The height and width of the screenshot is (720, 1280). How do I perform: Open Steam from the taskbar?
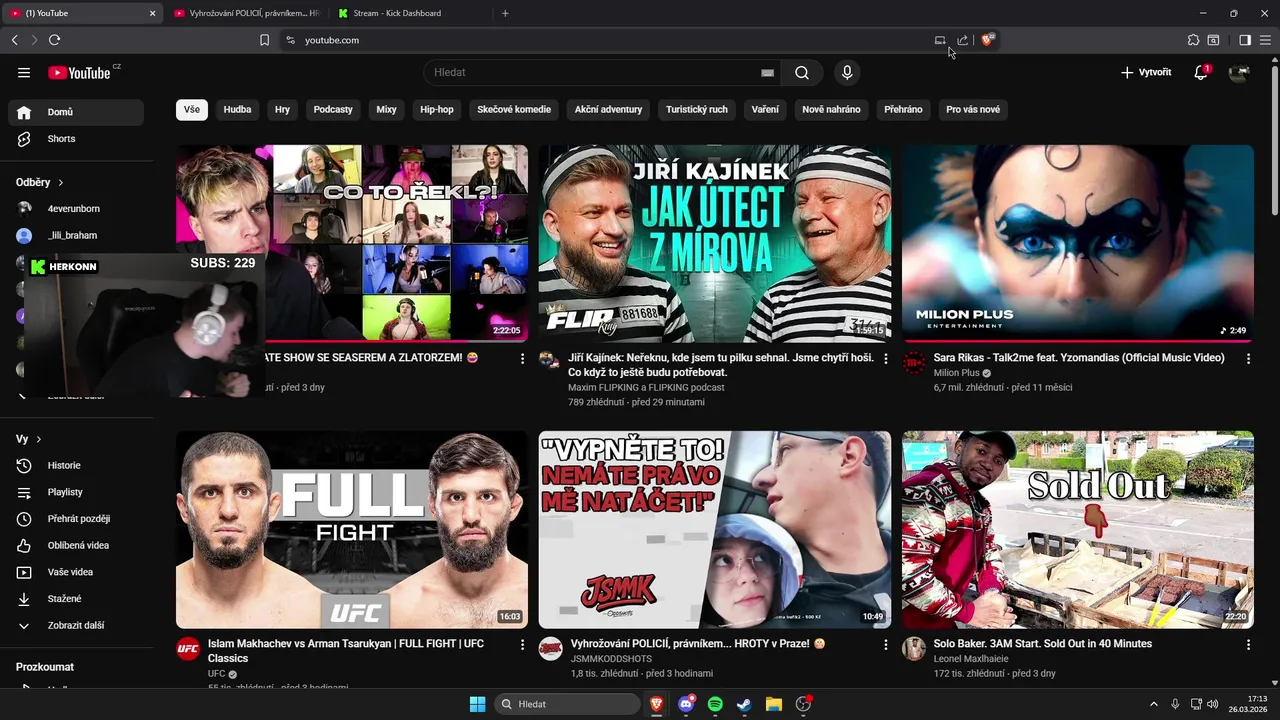744,704
